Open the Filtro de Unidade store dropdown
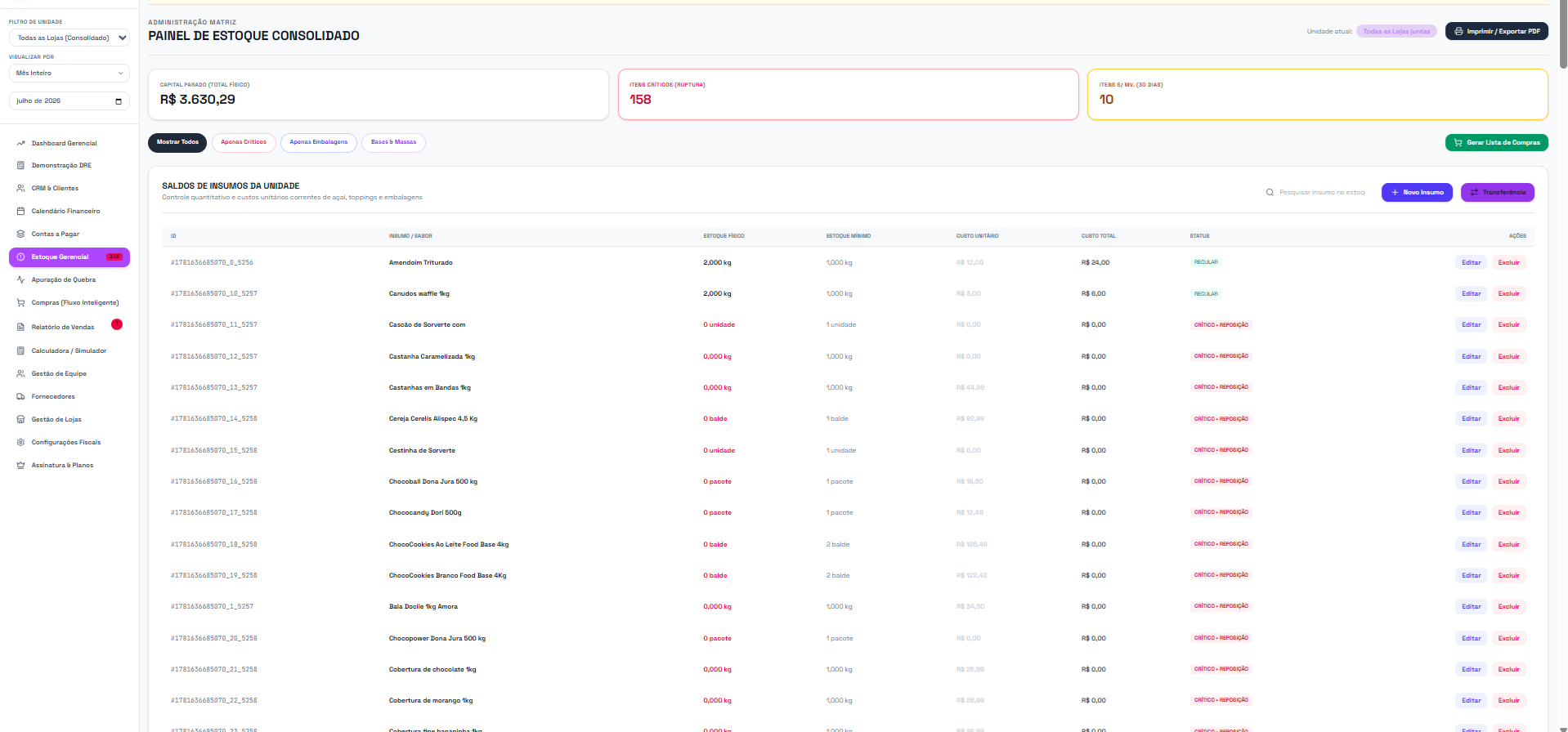 69,38
